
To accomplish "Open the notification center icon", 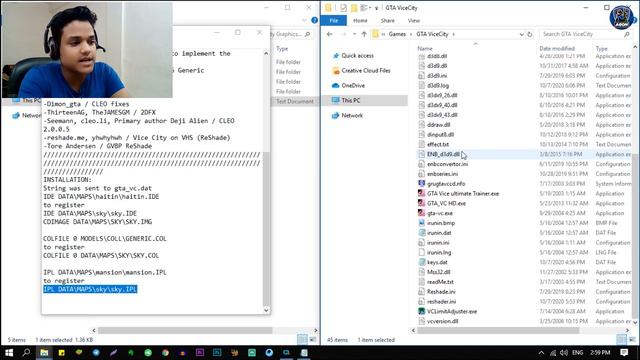I will [624, 352].
